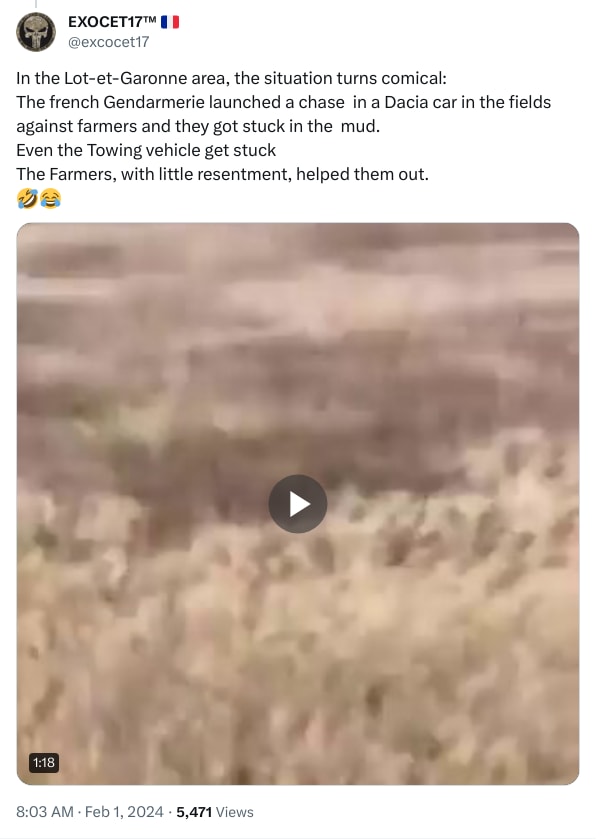
Task: Click the 'The Farmers, with little resentment' line
Action: coord(223,174)
